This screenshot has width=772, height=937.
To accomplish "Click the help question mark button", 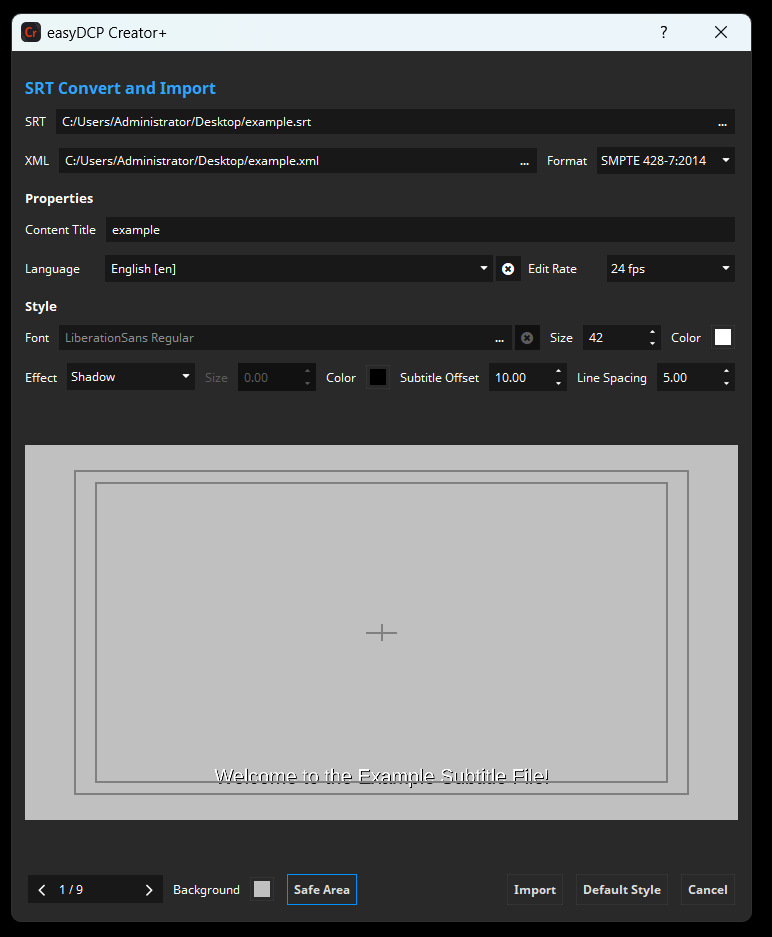I will [x=663, y=33].
